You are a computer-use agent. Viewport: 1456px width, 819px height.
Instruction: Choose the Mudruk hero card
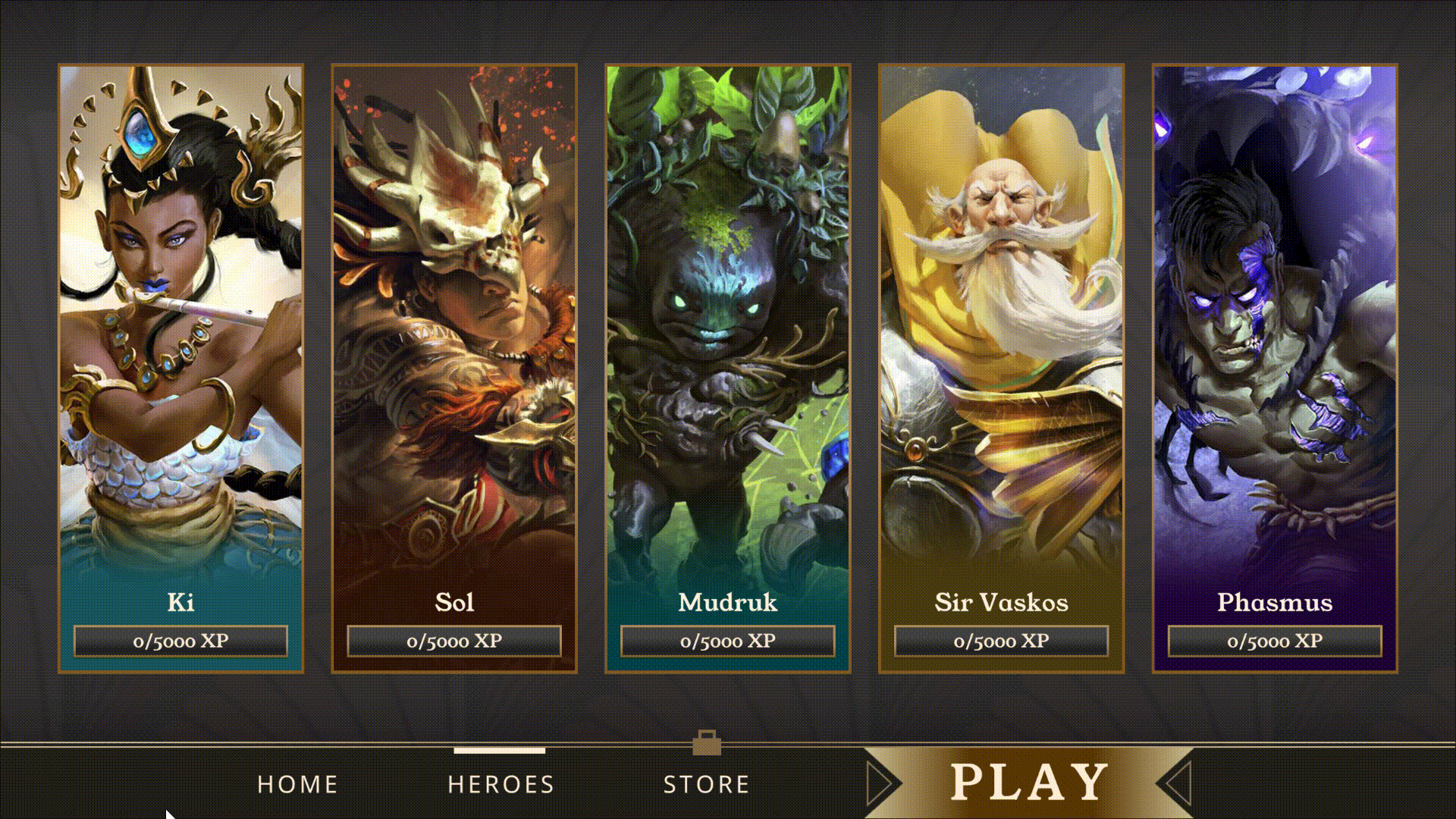point(728,369)
